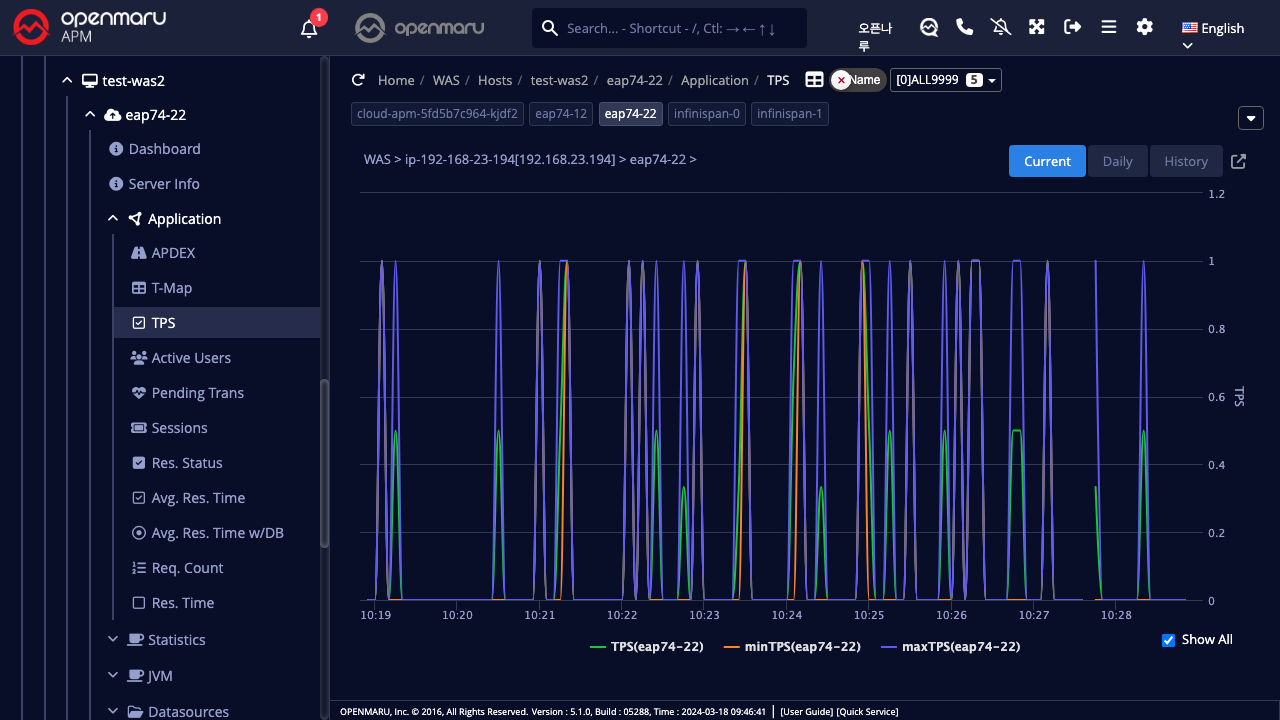
Task: Click the logout icon in header
Action: [1073, 27]
